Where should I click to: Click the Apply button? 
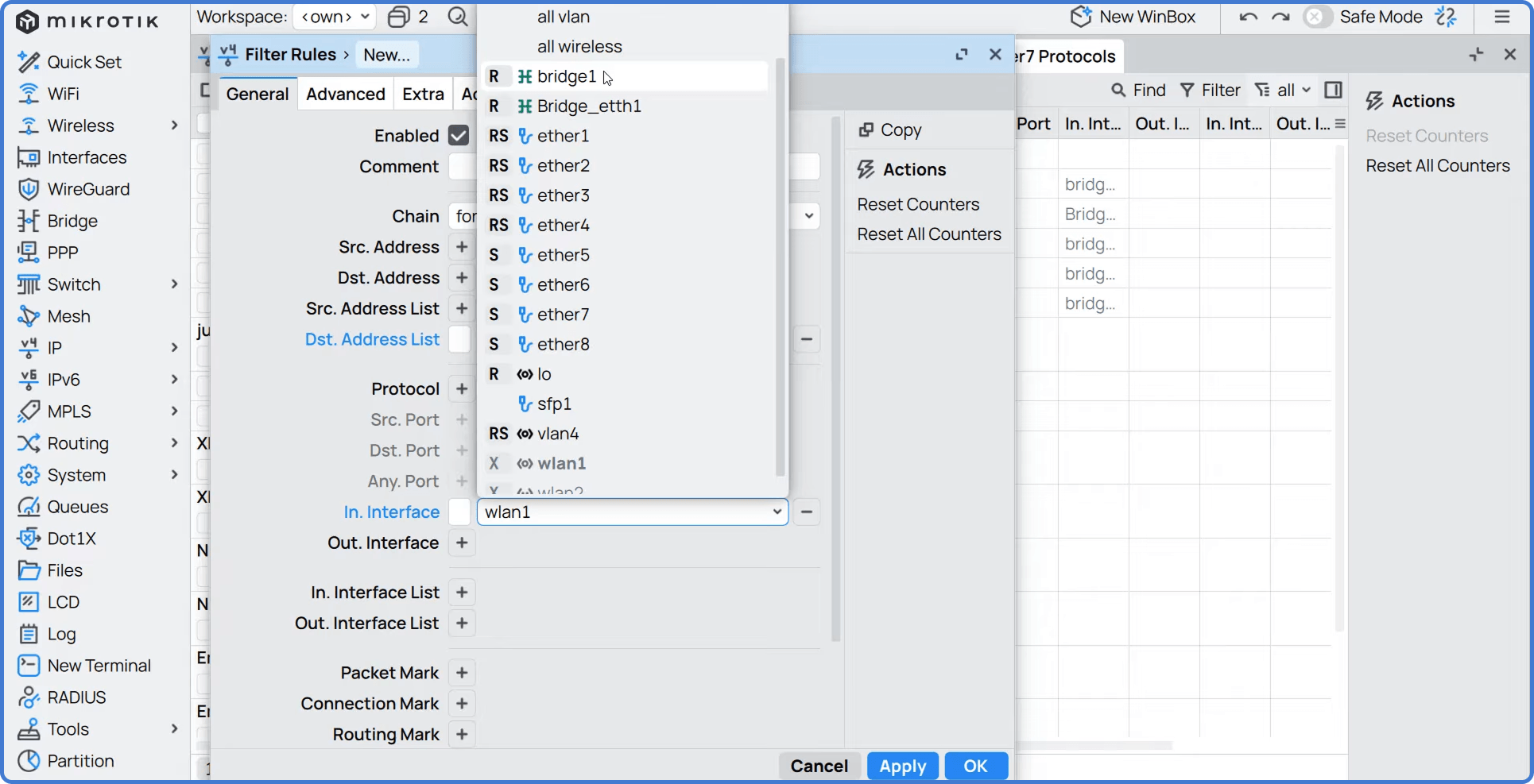point(902,766)
